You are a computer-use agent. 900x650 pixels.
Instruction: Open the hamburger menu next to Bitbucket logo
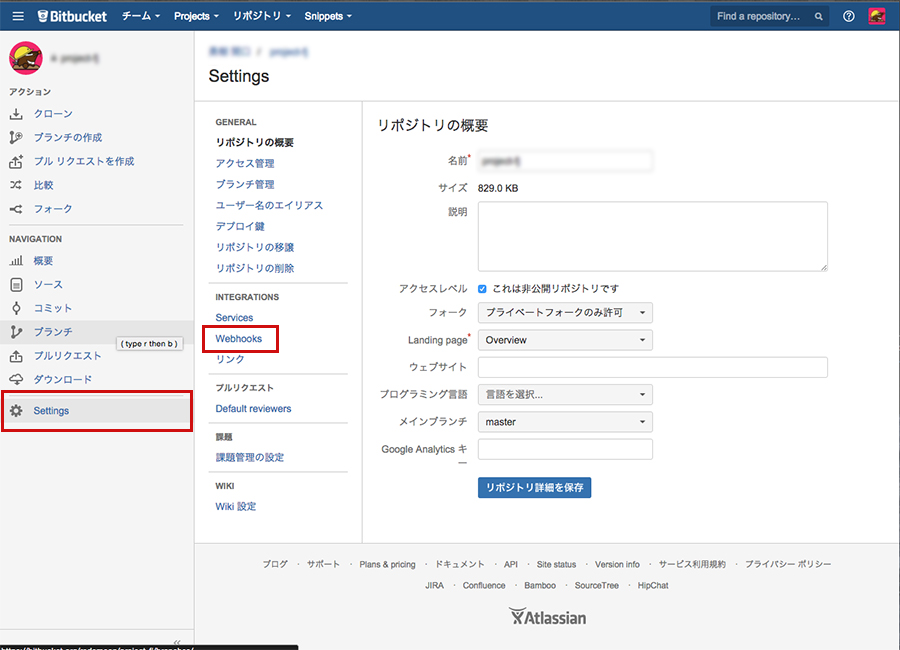pos(18,15)
